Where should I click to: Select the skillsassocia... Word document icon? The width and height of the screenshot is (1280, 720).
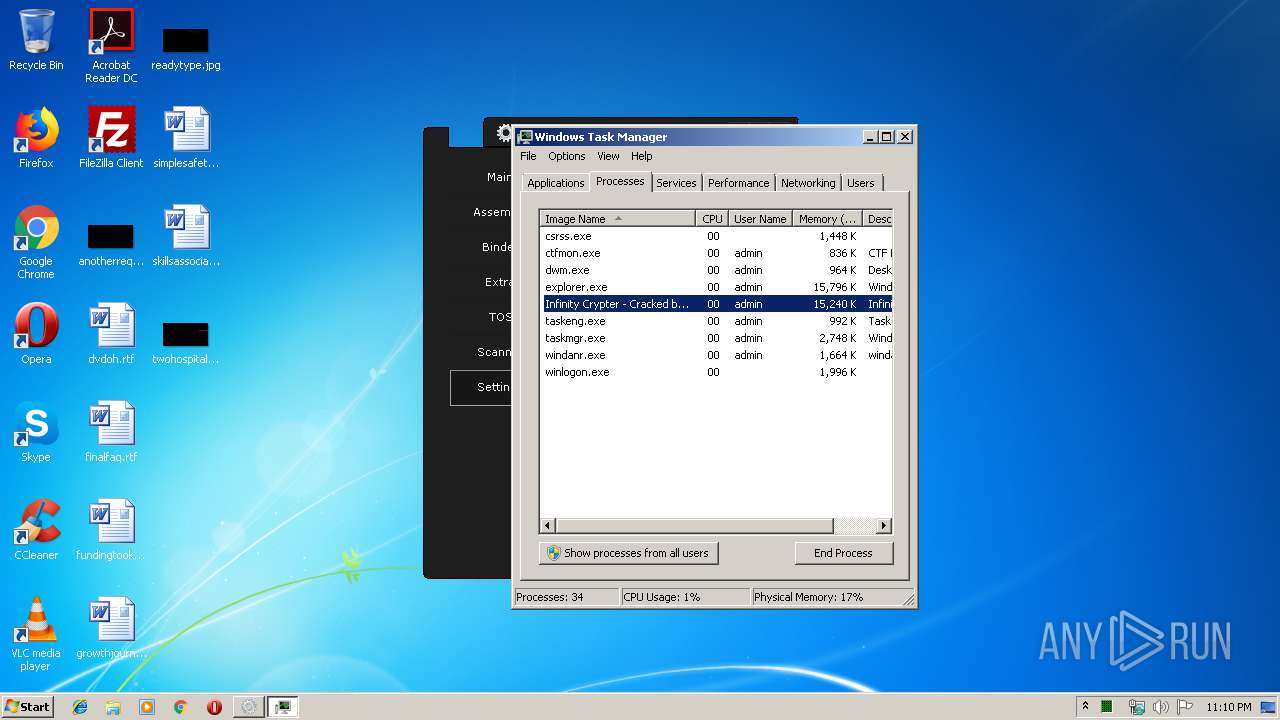click(x=186, y=236)
